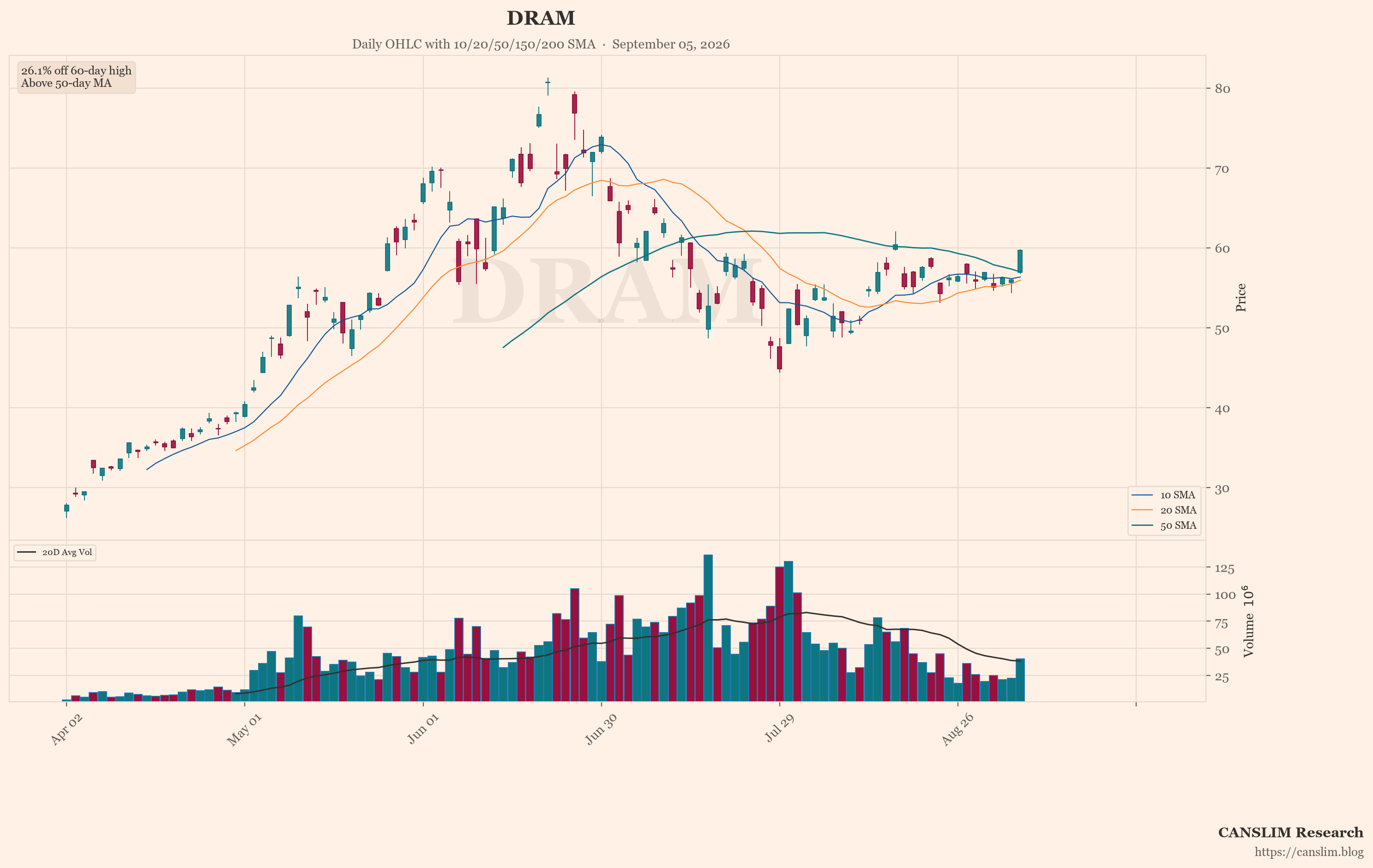
Task: Click the 50 SMA teal line swatch in legend
Action: point(1142,526)
